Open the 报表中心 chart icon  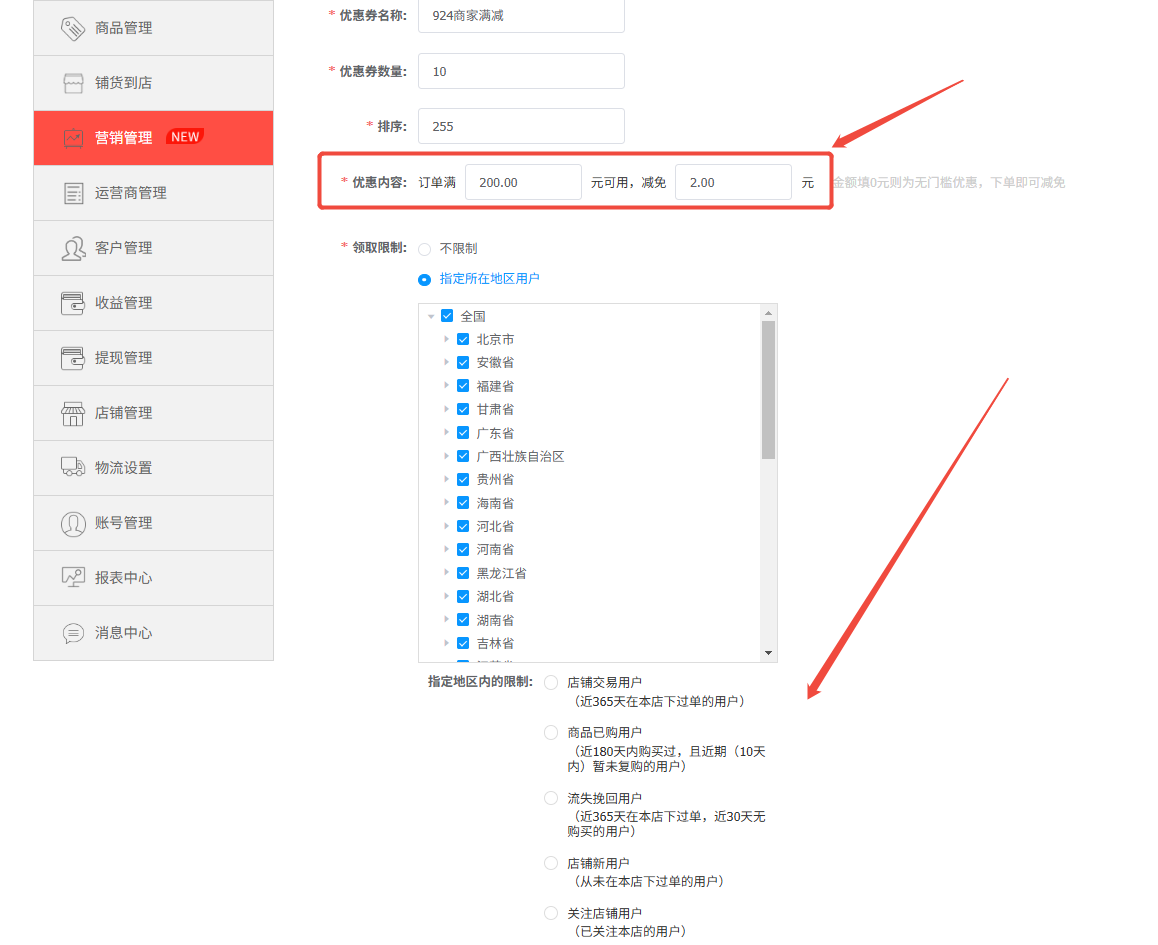click(x=72, y=577)
